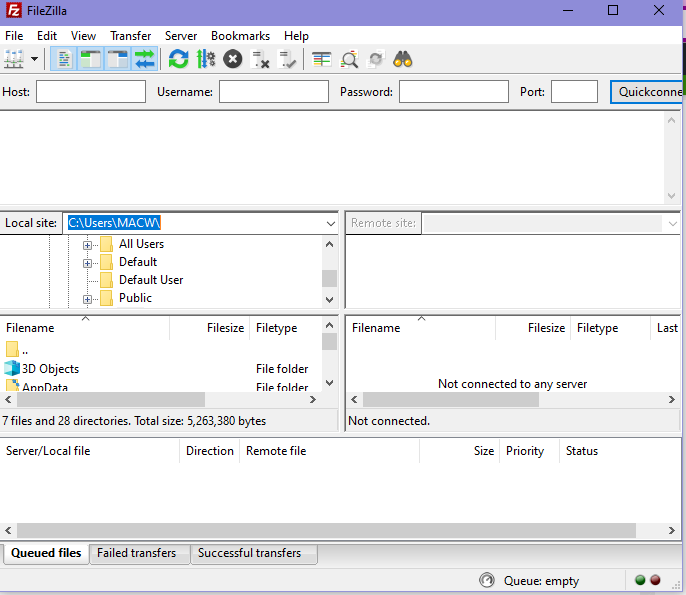Focus the Password input field
Viewport: 686px width, 595px height.
click(454, 91)
